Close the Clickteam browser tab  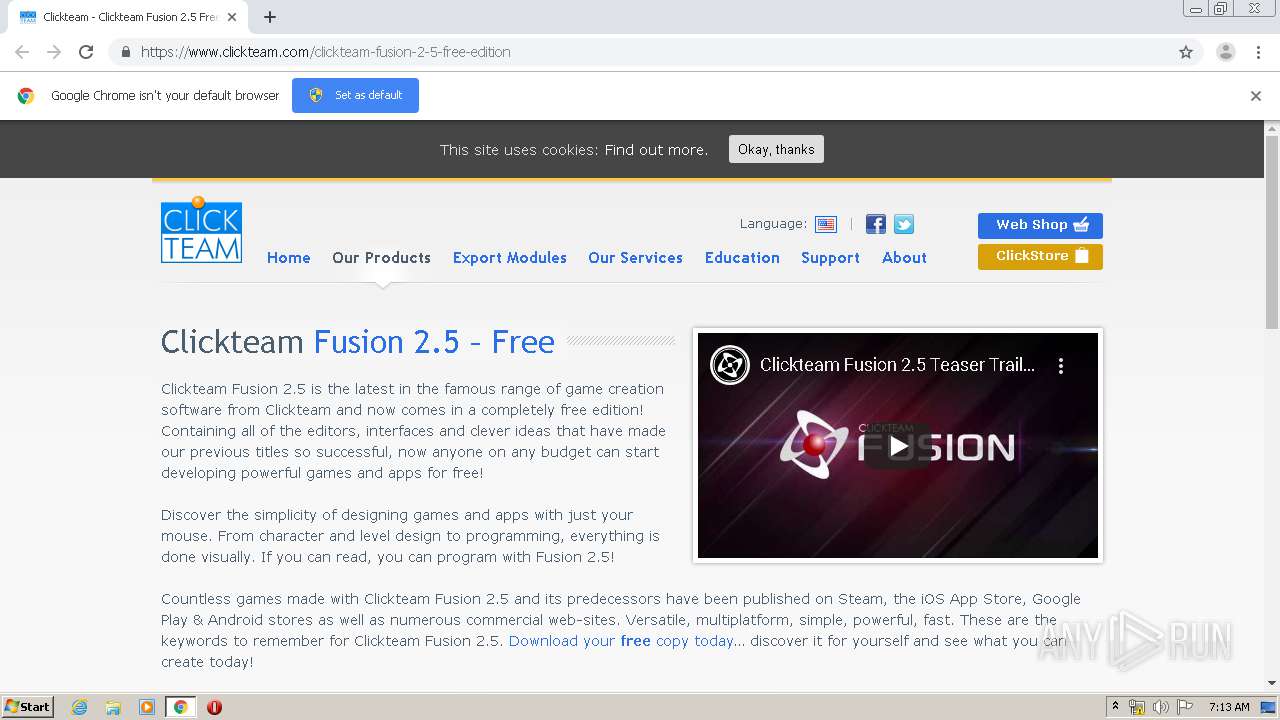[x=232, y=17]
